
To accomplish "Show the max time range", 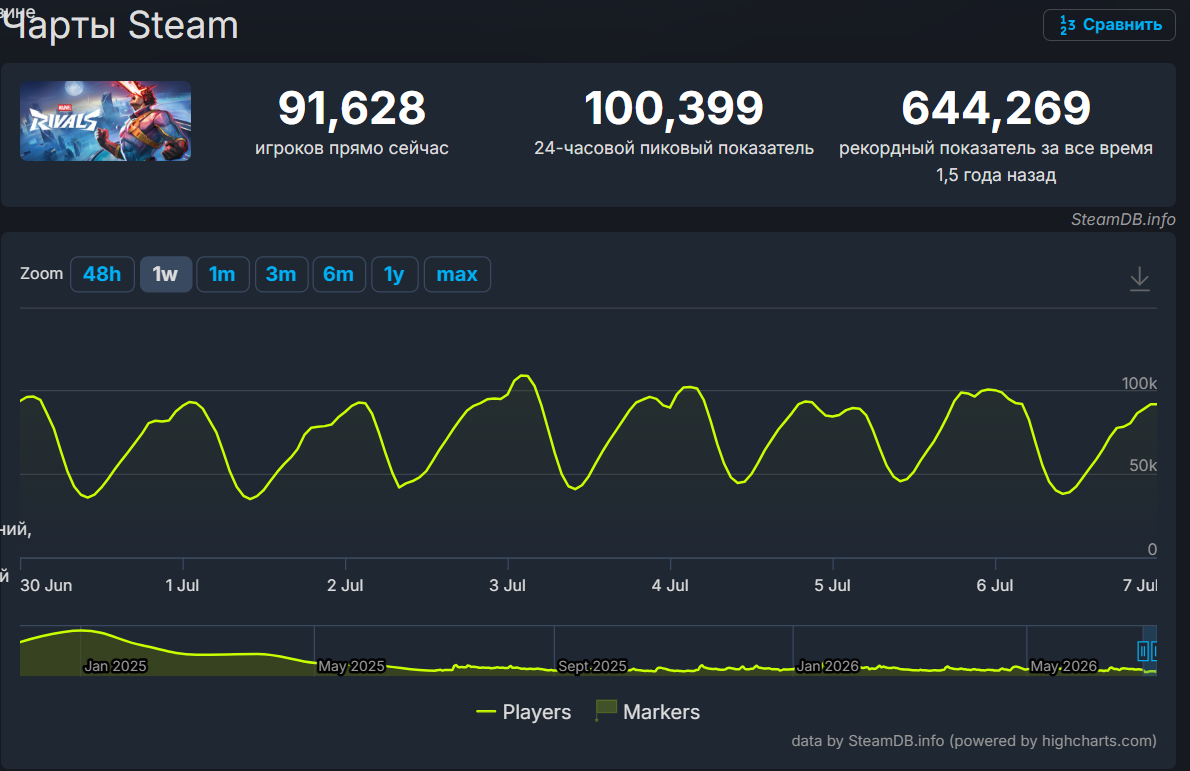I will coord(457,274).
